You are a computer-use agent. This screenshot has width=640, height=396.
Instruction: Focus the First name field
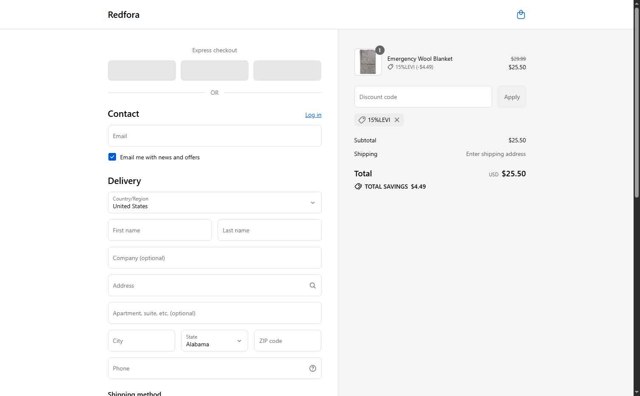pos(160,230)
